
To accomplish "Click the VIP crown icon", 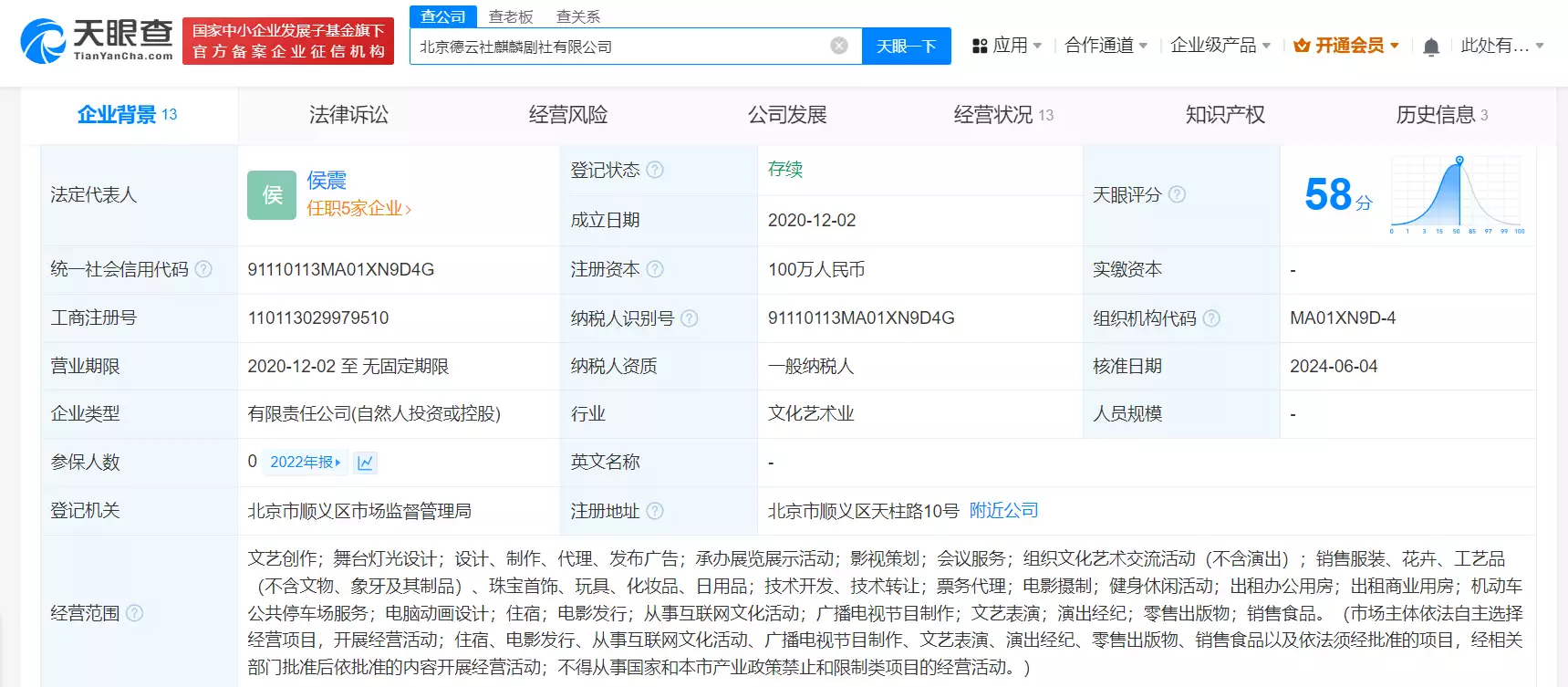I will tap(1302, 46).
